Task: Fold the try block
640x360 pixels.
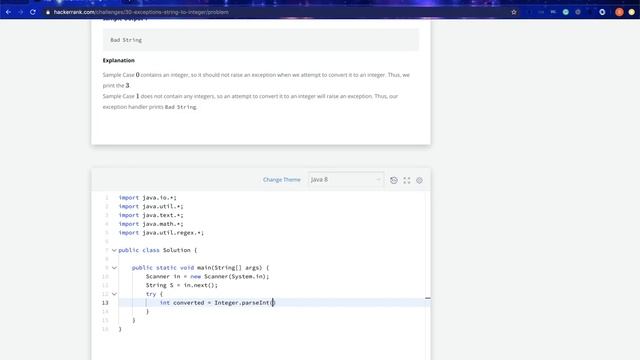Action: coord(114,294)
